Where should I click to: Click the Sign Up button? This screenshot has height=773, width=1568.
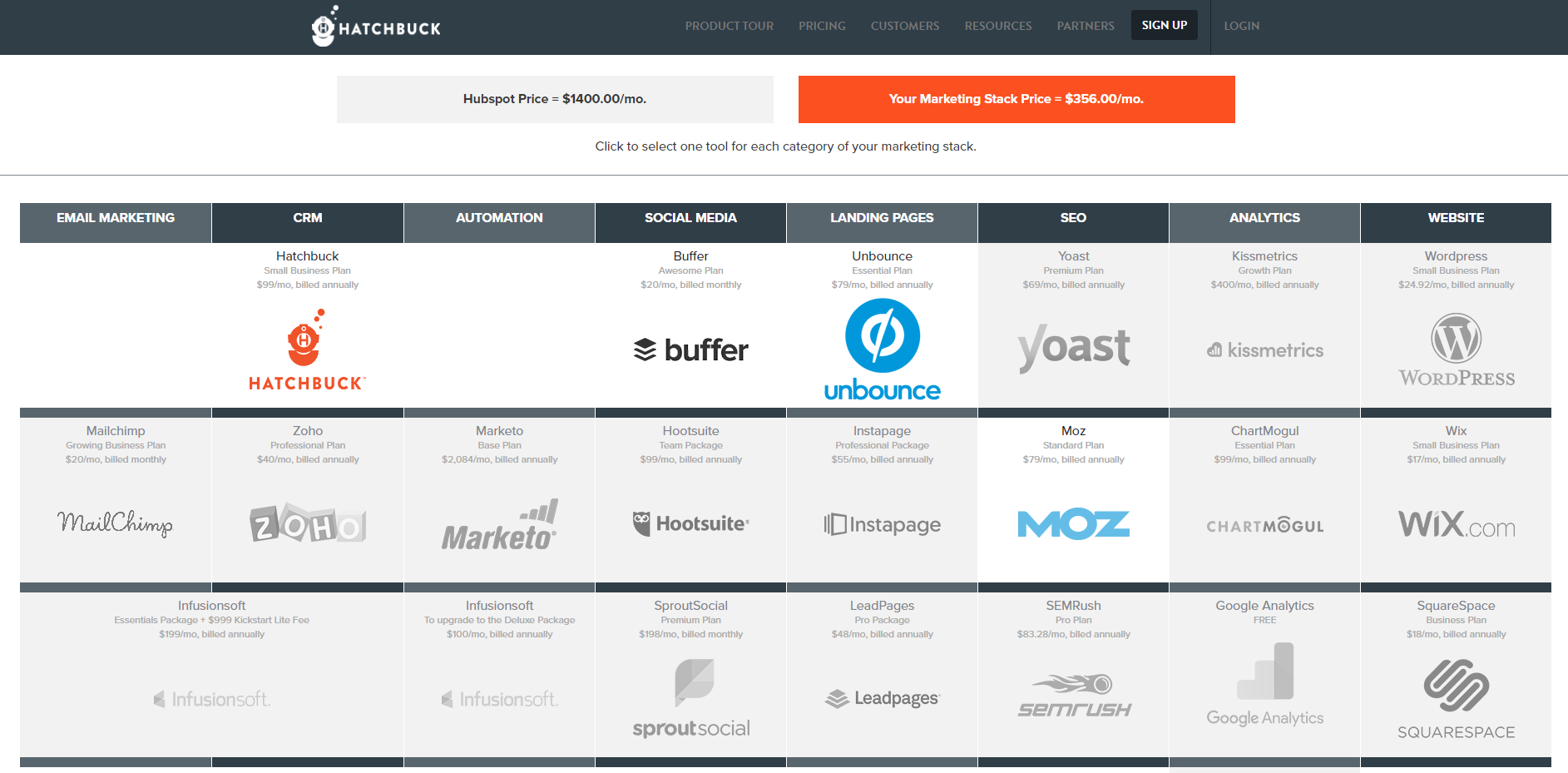click(x=1165, y=25)
